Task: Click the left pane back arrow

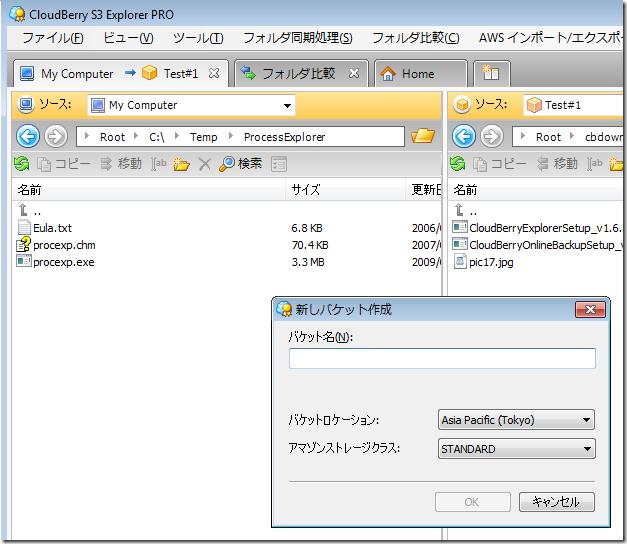Action: coord(28,136)
